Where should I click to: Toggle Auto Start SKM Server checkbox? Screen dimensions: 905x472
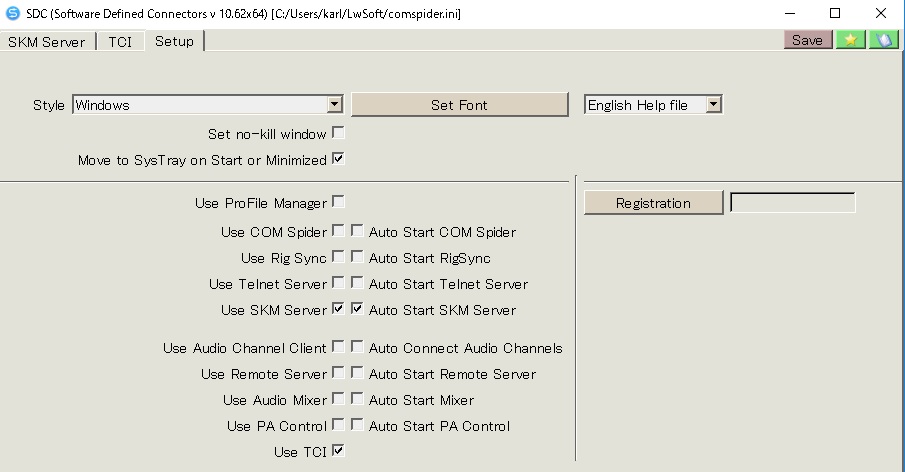point(357,309)
